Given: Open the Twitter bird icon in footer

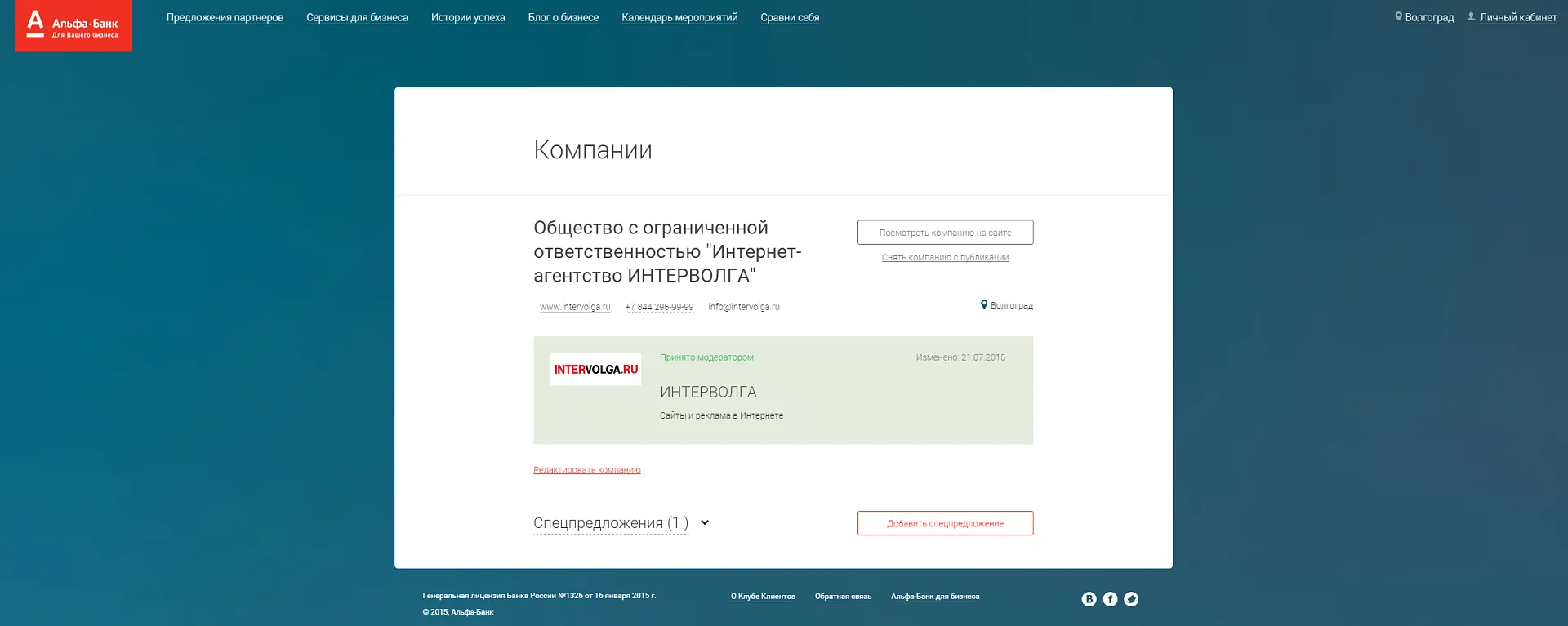Looking at the screenshot, I should pyautogui.click(x=1131, y=599).
